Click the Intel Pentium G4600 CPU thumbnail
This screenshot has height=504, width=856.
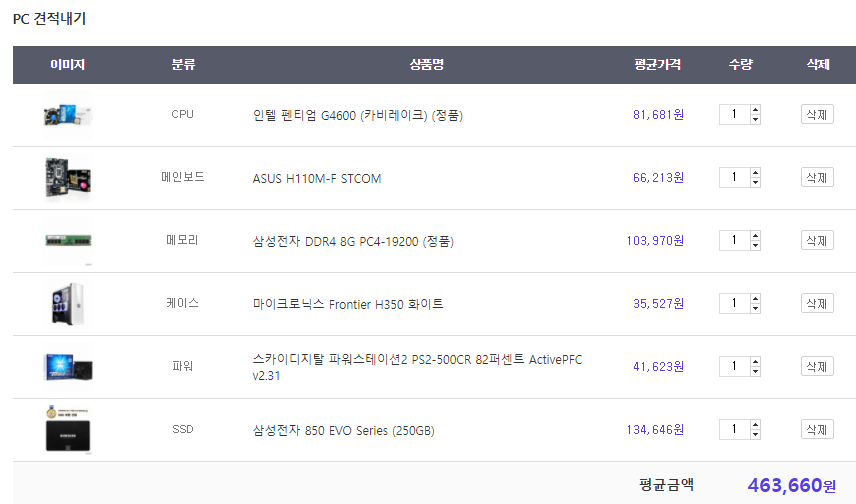click(67, 115)
